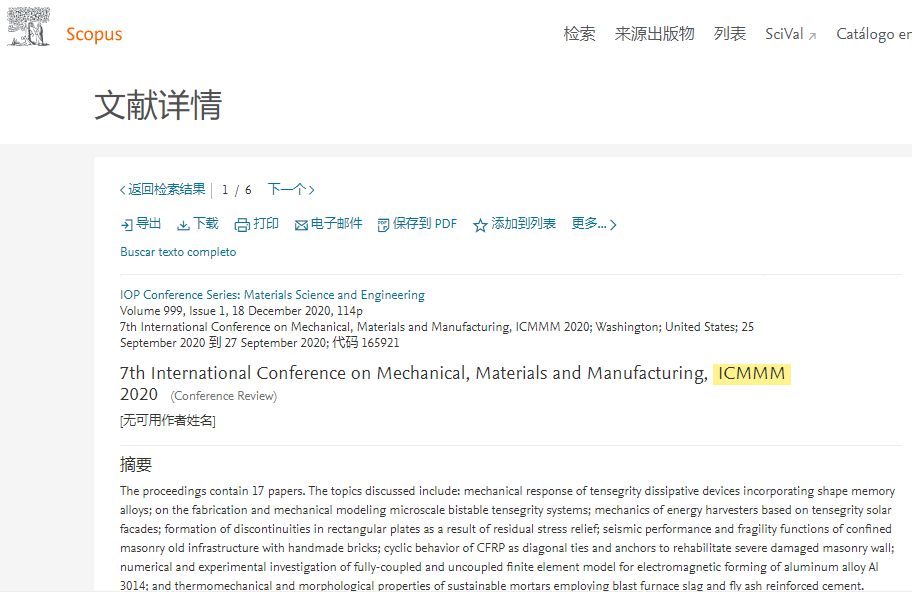Open the 列表 menu item

pos(730,34)
